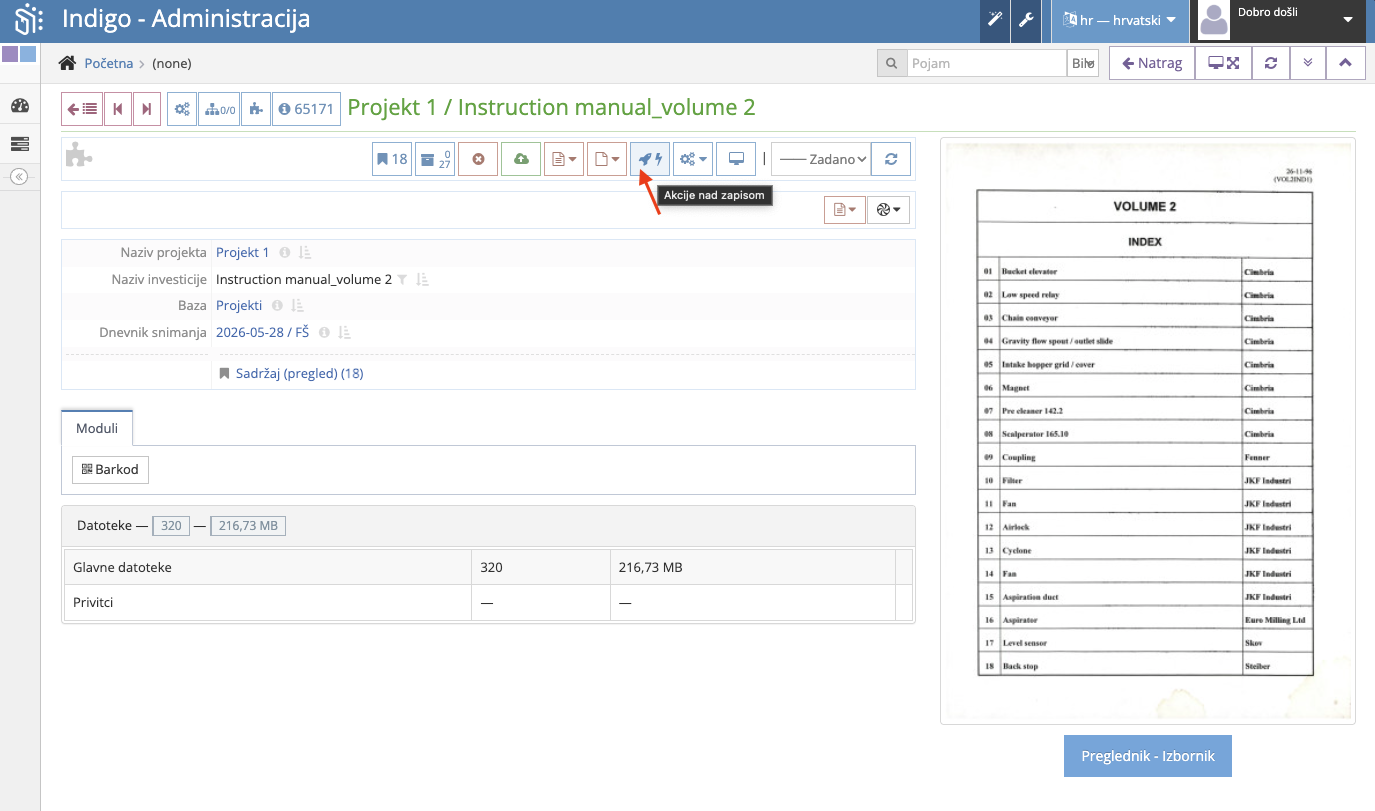The height and width of the screenshot is (811, 1375).
Task: Open the Početna breadcrumb link
Action: 109,63
